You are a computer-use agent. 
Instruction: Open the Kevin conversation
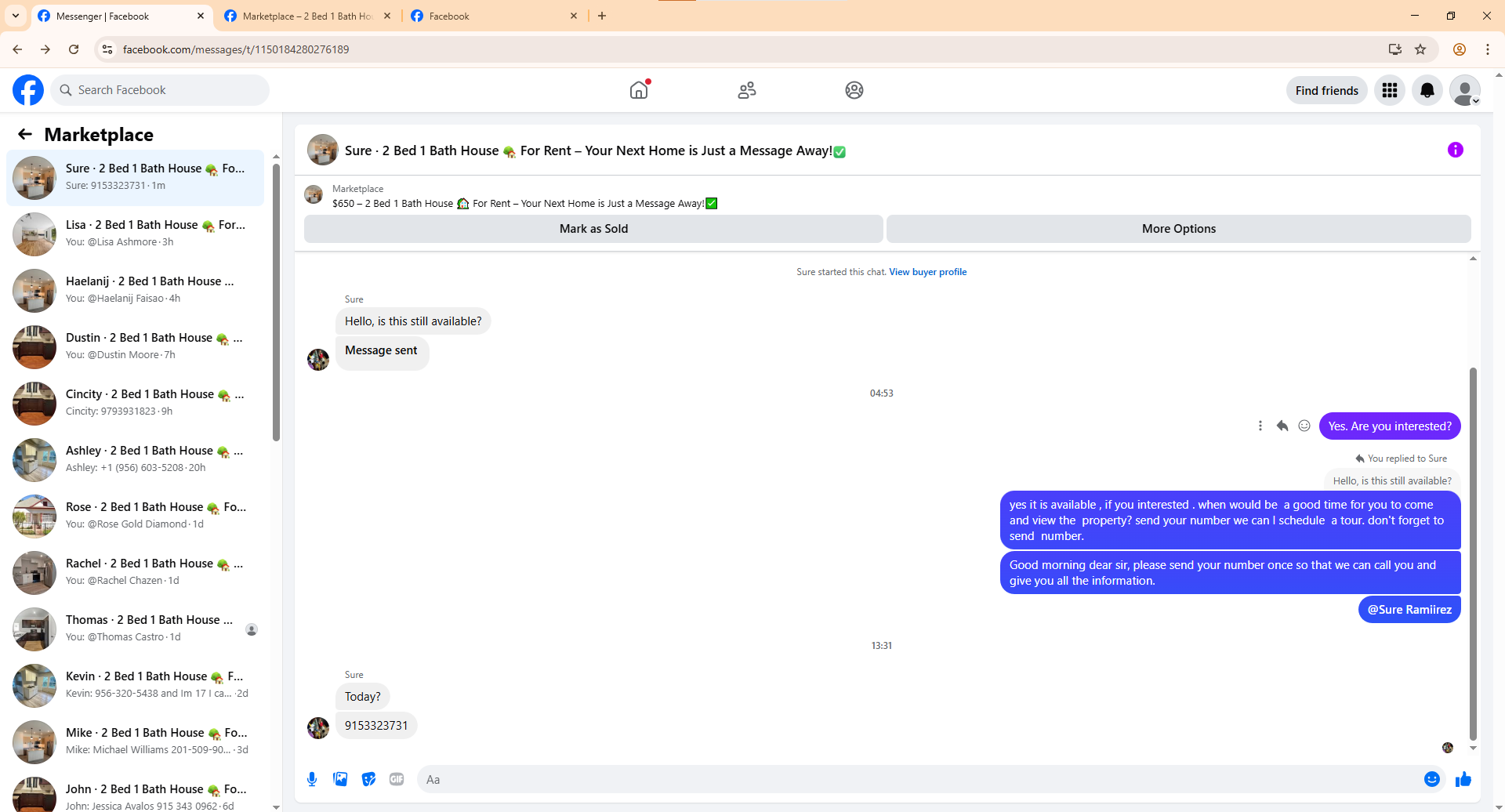tap(135, 685)
